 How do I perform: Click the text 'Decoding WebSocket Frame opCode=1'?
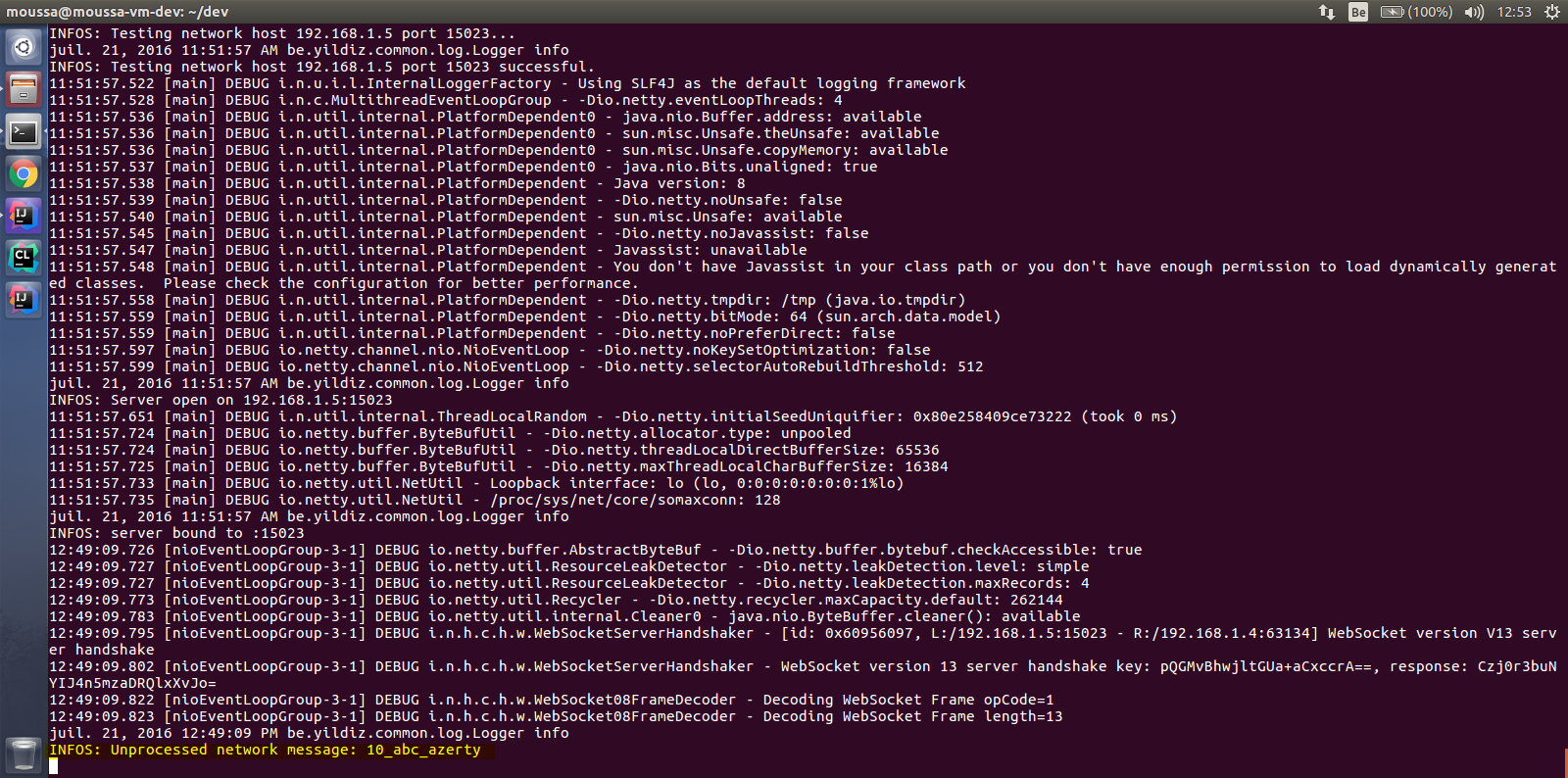click(907, 700)
